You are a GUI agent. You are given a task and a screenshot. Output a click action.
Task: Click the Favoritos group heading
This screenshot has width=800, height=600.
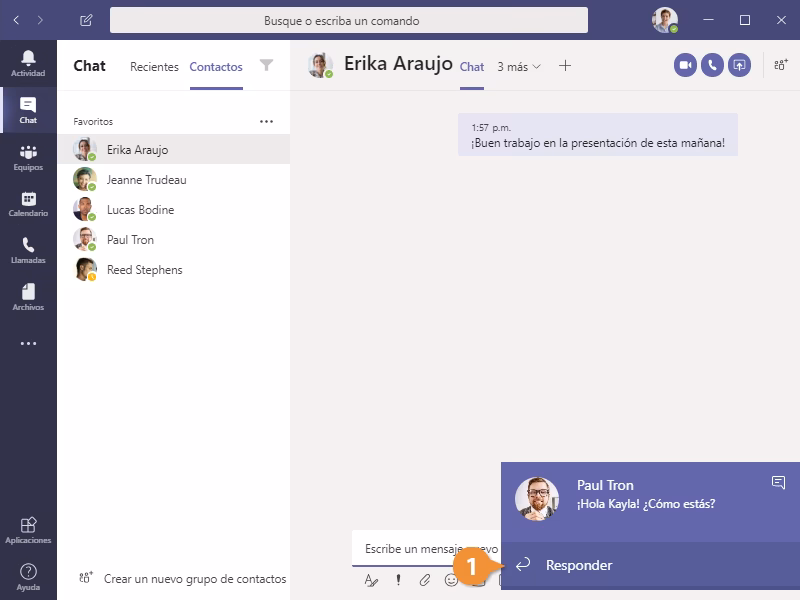pos(93,121)
